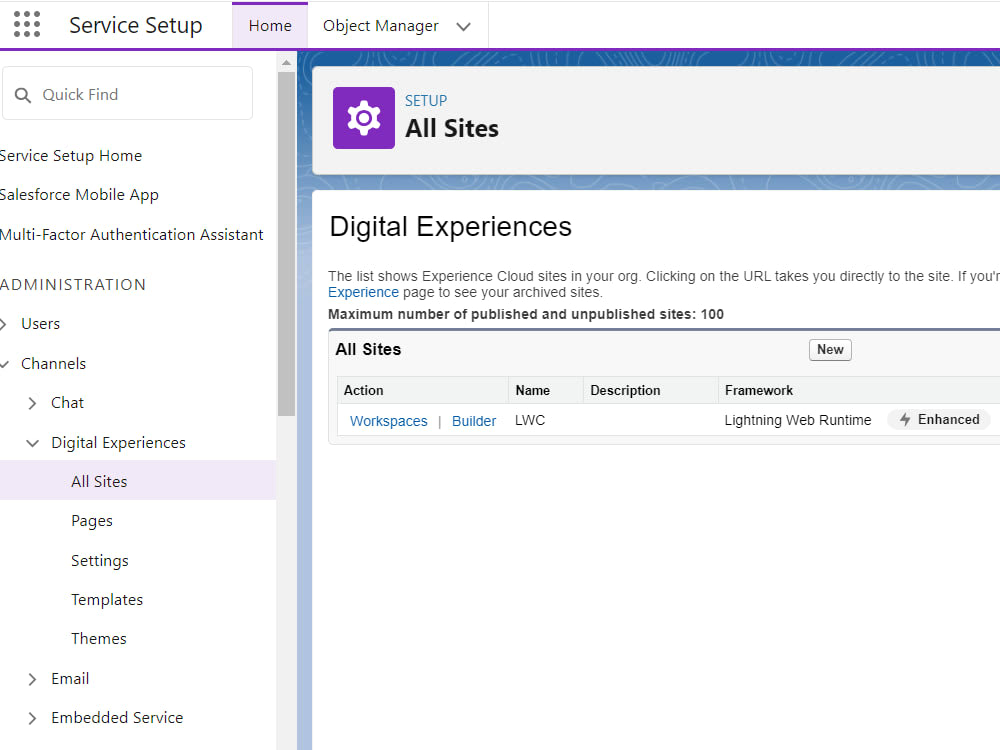Screen dimensions: 1000x750
Task: Click the Enhanced lightning badge
Action: (938, 420)
